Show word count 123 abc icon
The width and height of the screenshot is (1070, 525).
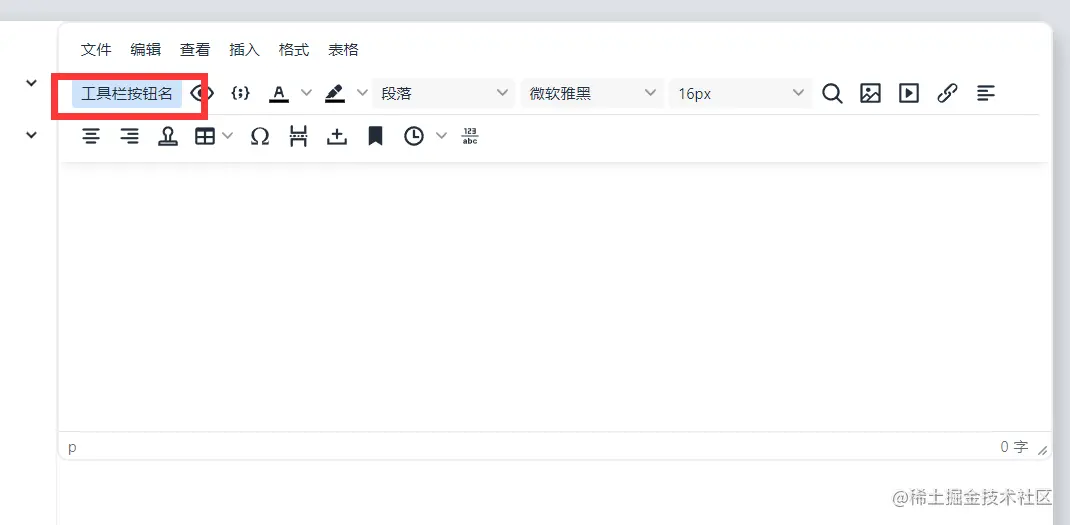[470, 137]
